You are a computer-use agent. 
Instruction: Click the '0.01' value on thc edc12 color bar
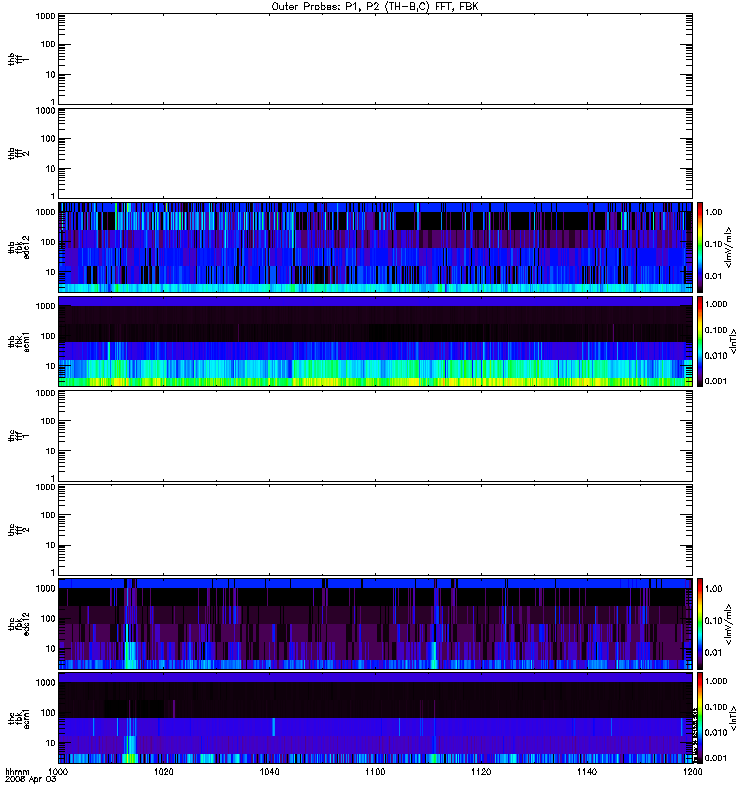[714, 653]
